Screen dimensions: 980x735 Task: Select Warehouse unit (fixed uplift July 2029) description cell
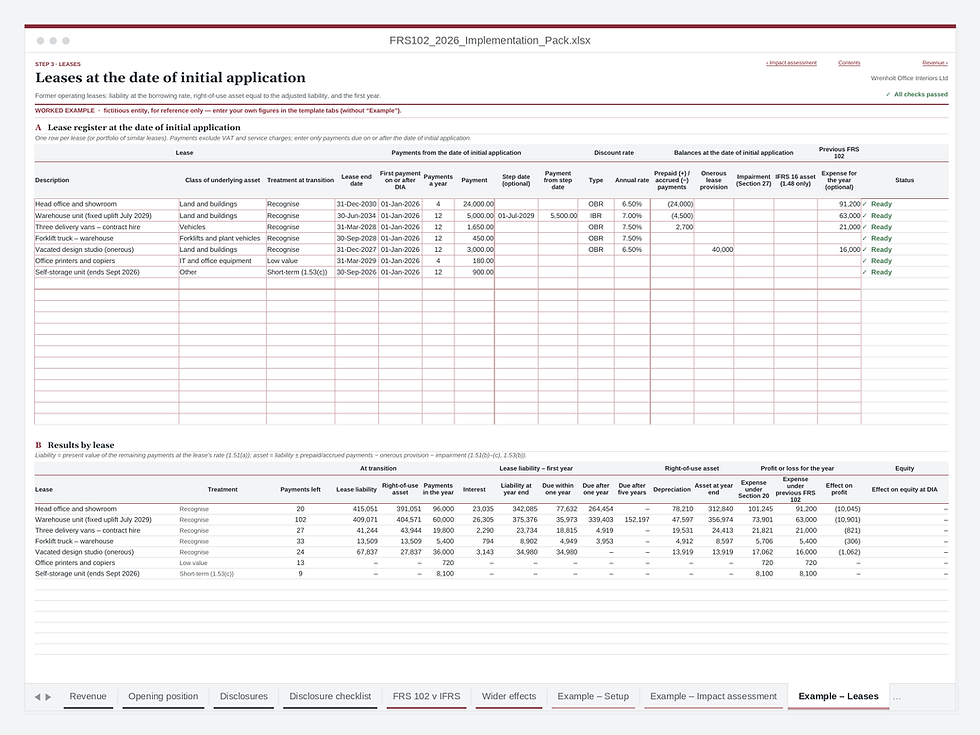[106, 216]
